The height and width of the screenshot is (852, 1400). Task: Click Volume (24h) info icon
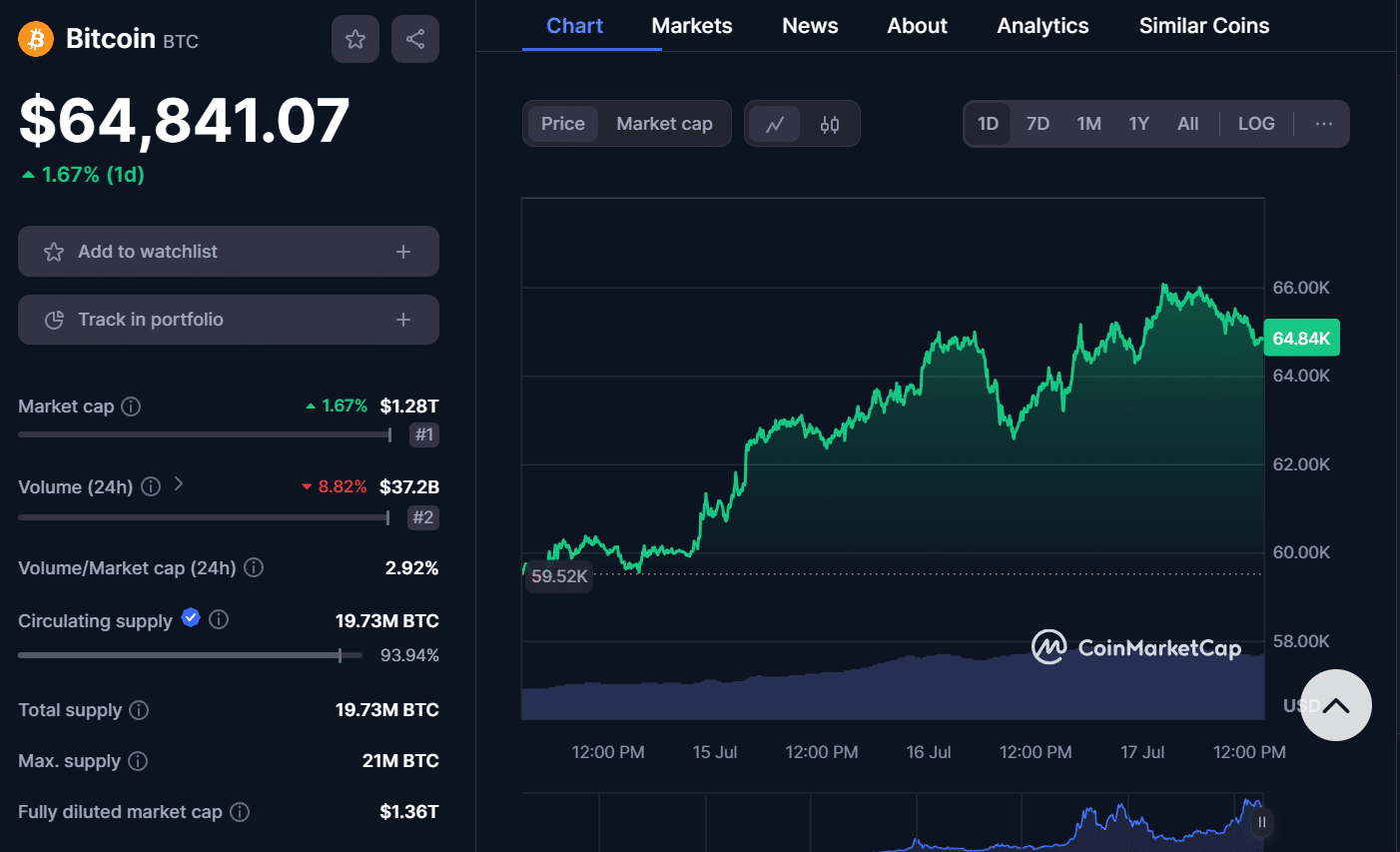[151, 486]
